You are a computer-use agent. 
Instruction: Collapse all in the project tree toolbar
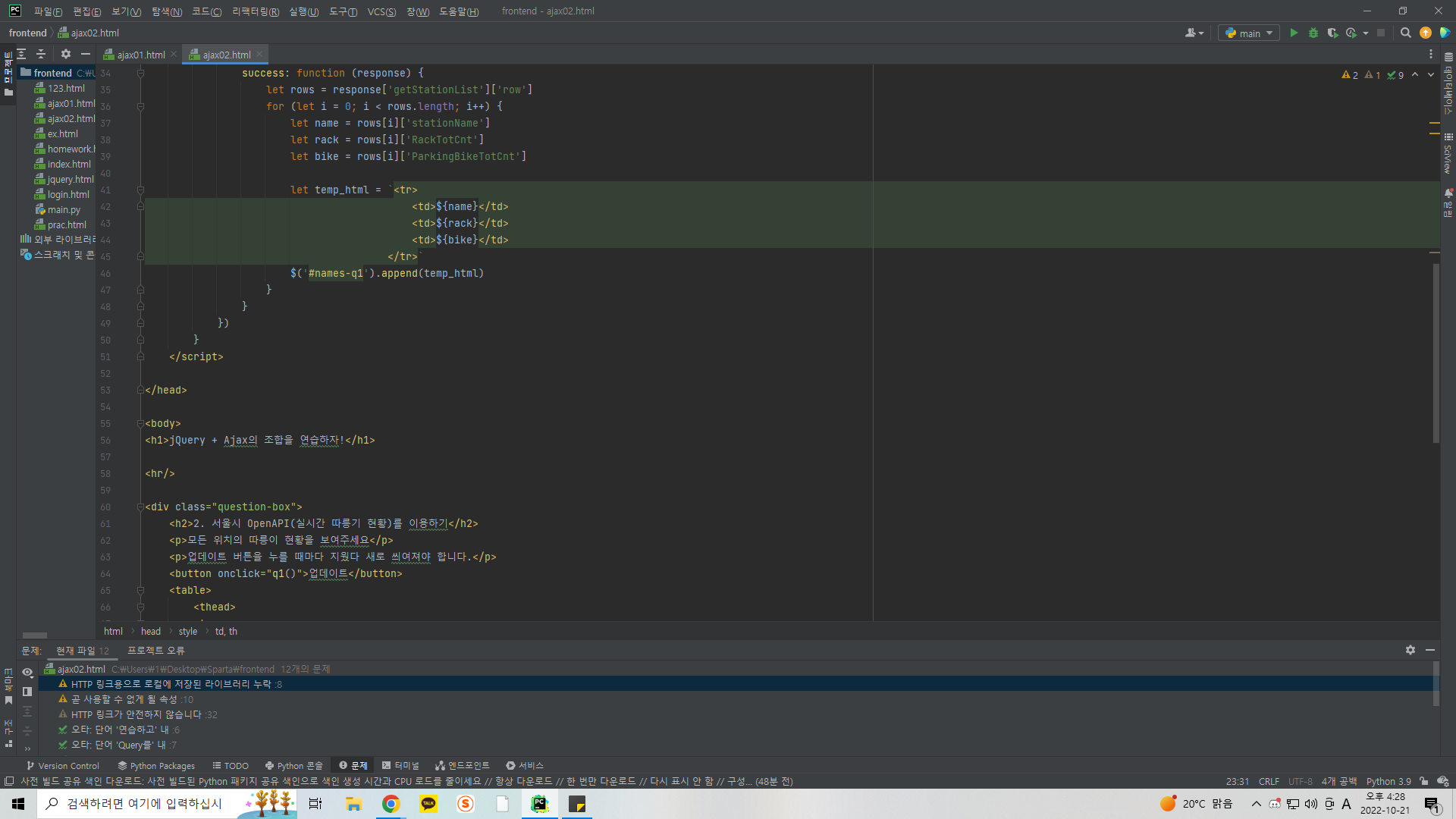[x=41, y=54]
